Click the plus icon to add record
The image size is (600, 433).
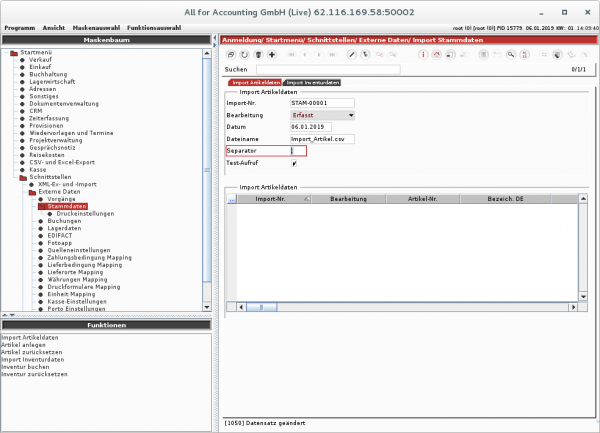(273, 54)
